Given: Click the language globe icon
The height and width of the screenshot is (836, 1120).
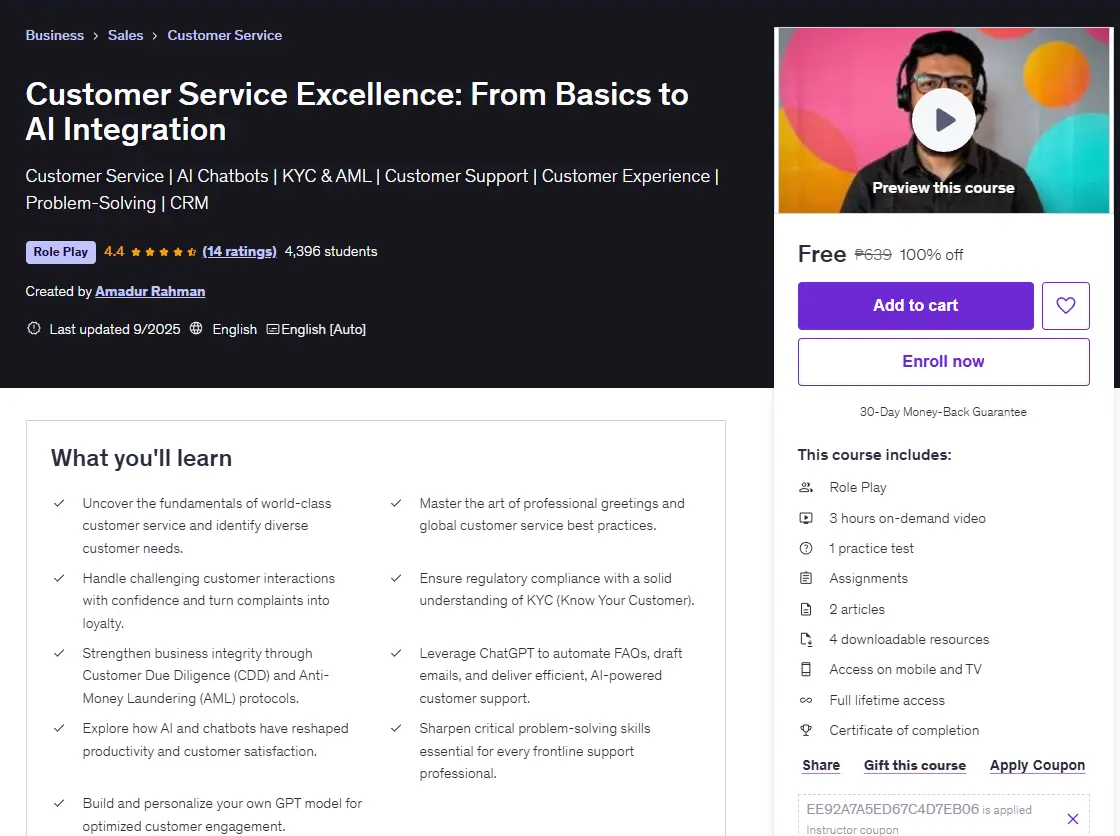Looking at the screenshot, I should (196, 329).
